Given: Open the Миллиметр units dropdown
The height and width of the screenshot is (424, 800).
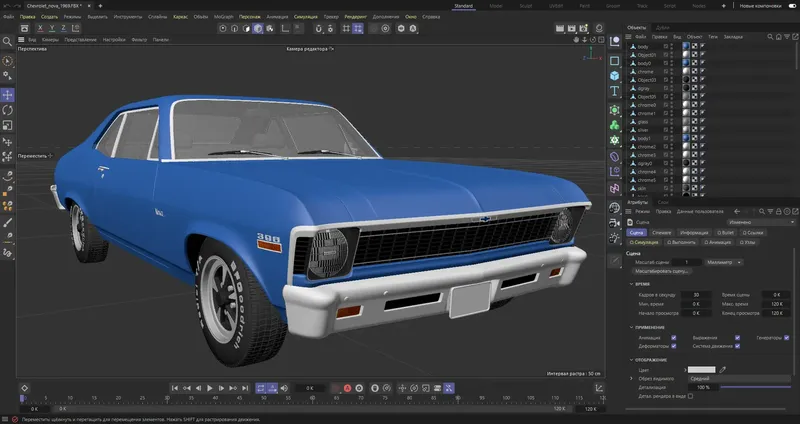Looking at the screenshot, I should (x=724, y=262).
